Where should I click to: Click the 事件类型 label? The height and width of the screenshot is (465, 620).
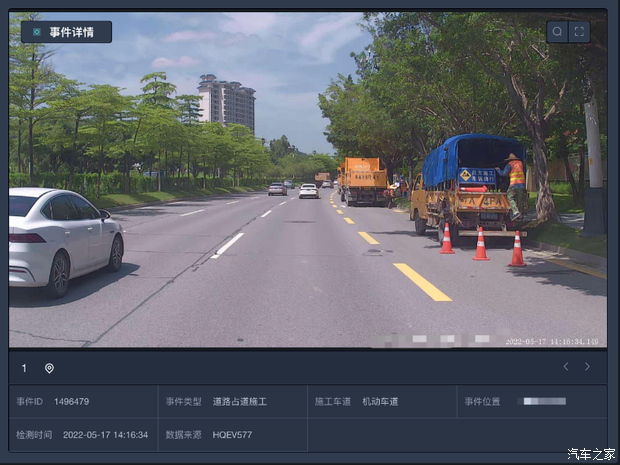[183, 402]
